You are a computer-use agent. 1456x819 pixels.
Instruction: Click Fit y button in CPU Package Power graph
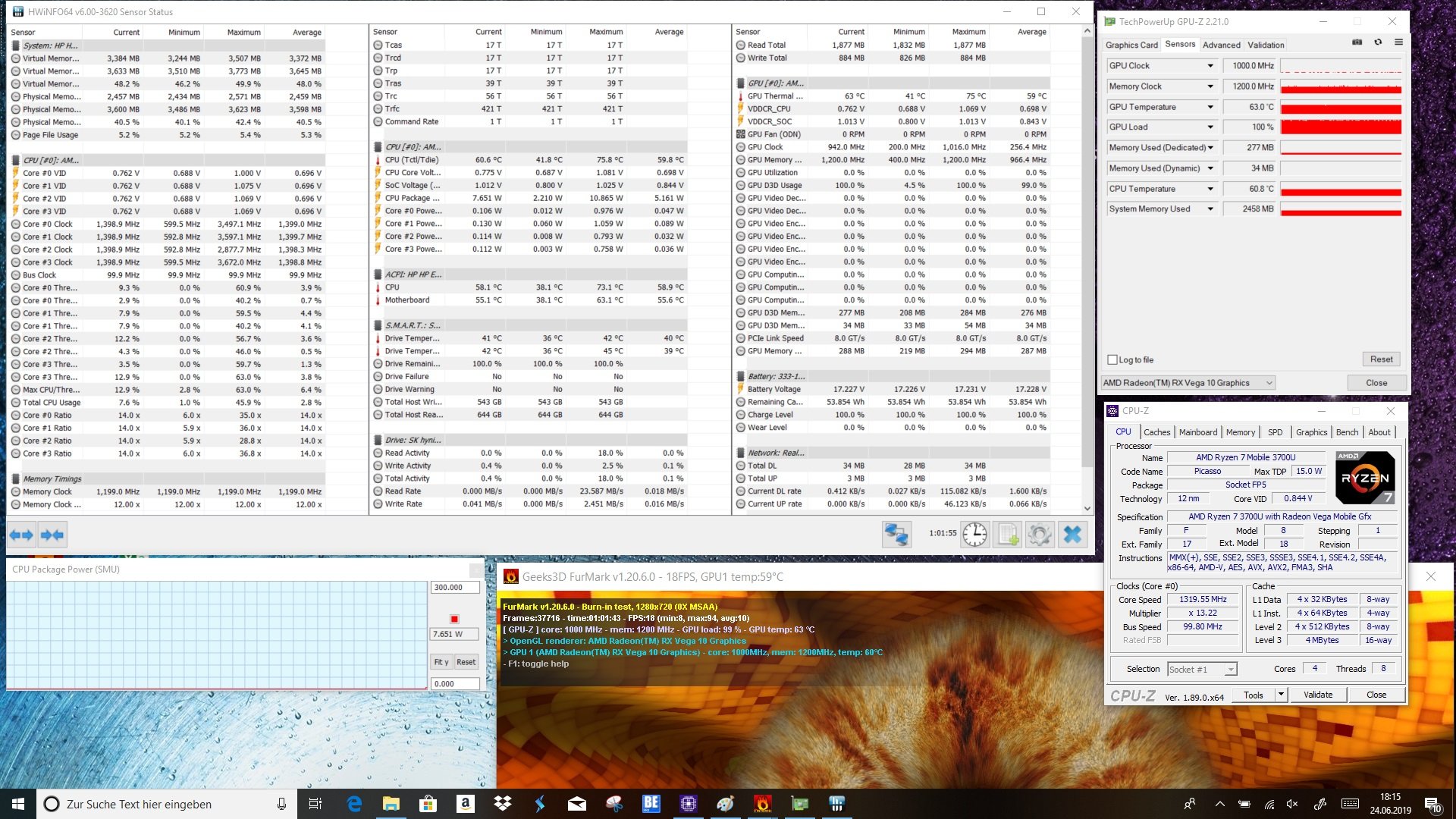441,662
